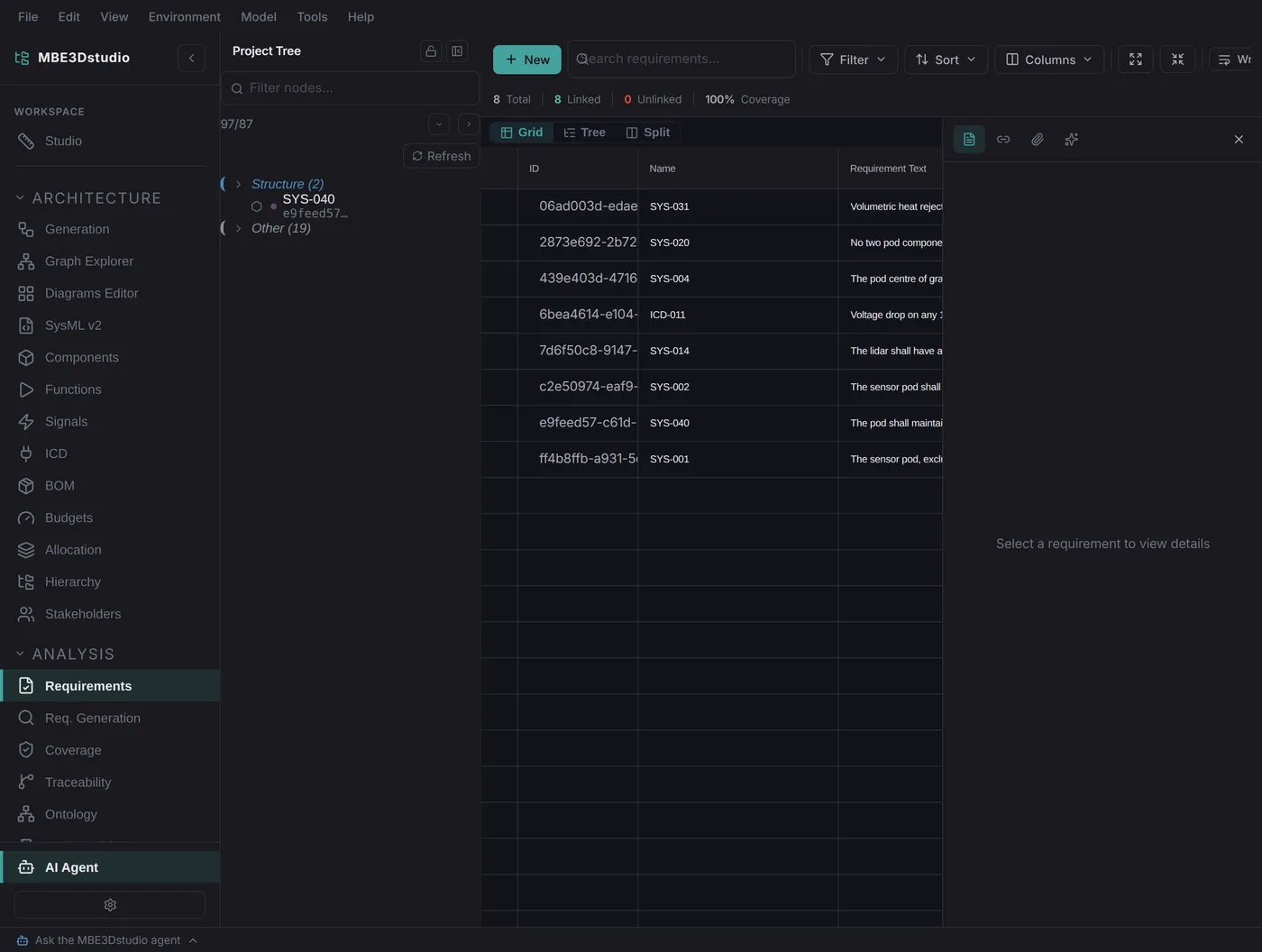Screen dimensions: 1262x952
Task: Click the expand-all chevron in Project Tree
Action: tap(469, 124)
